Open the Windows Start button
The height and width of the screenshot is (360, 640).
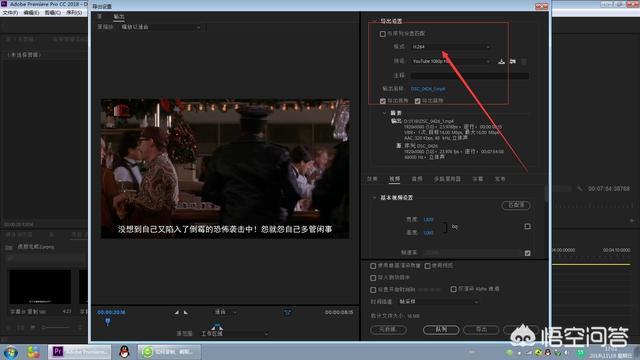pos(11,352)
